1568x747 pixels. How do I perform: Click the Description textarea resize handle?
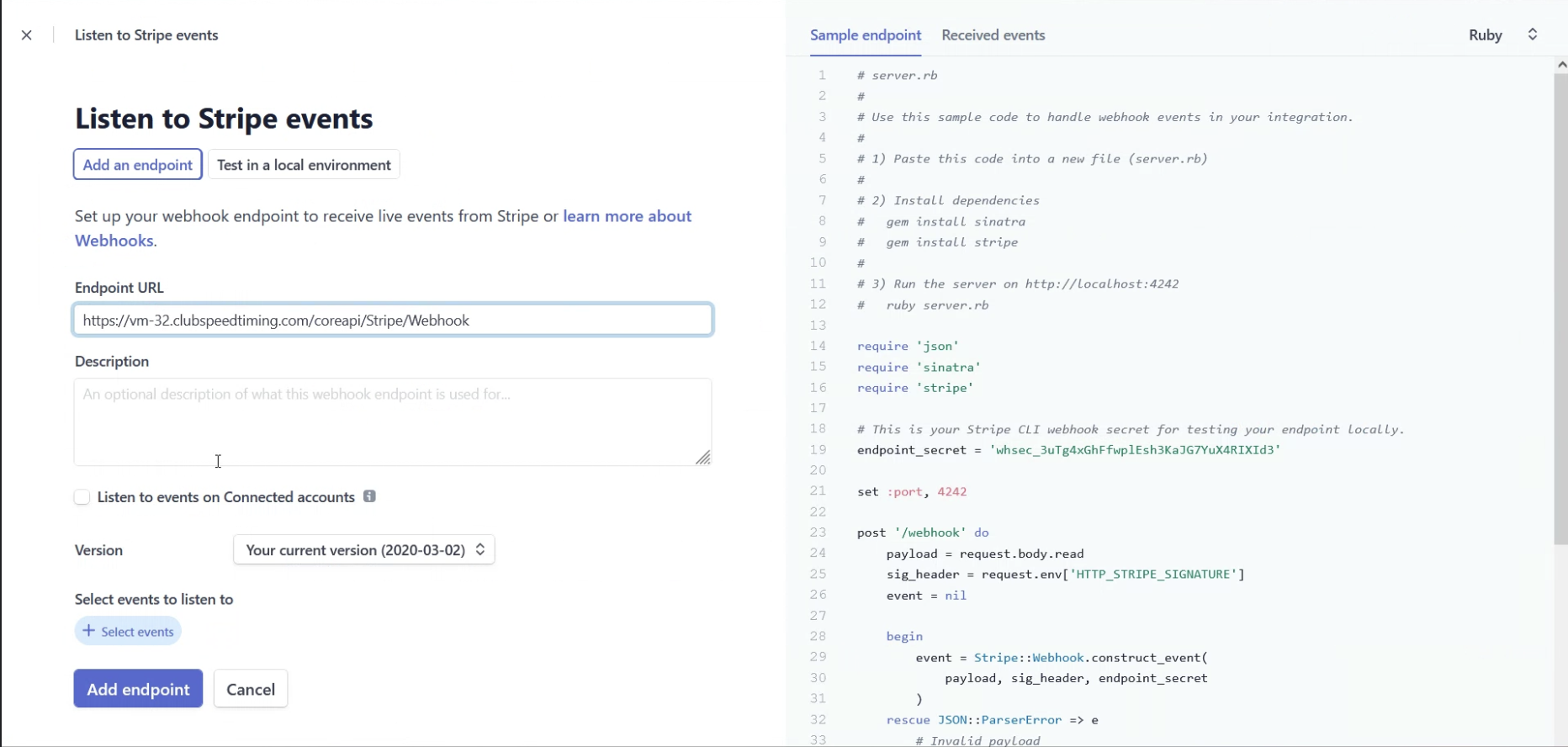[x=703, y=457]
